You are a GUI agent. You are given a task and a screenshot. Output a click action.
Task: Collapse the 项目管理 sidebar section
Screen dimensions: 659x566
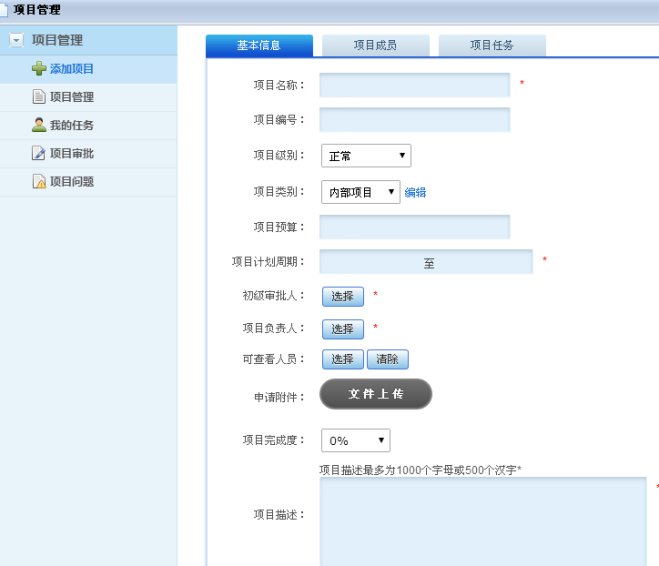click(15, 41)
